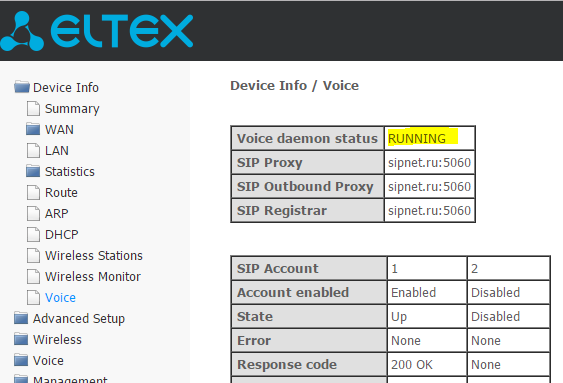
Task: Click the SIP Proxy sipnet.ru:5060 value
Action: [429, 163]
